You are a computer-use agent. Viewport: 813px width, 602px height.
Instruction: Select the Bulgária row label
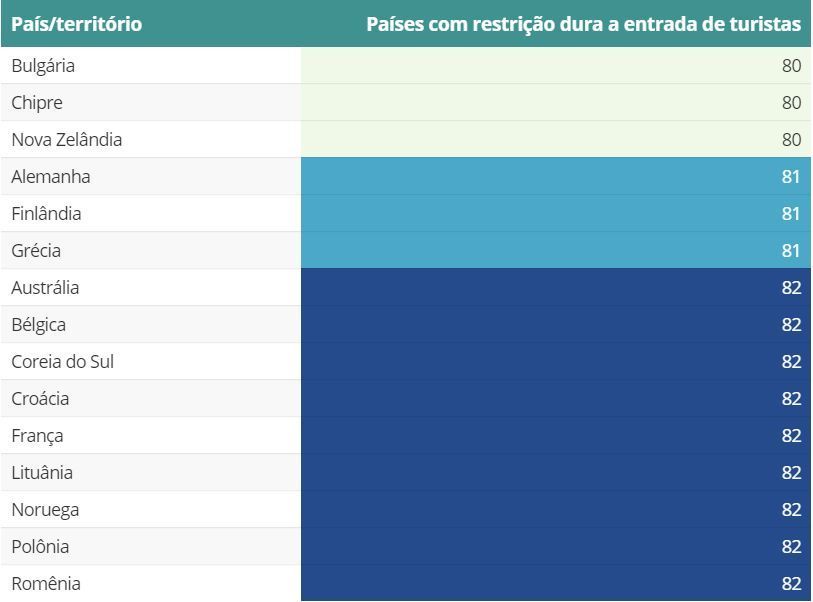tap(43, 66)
